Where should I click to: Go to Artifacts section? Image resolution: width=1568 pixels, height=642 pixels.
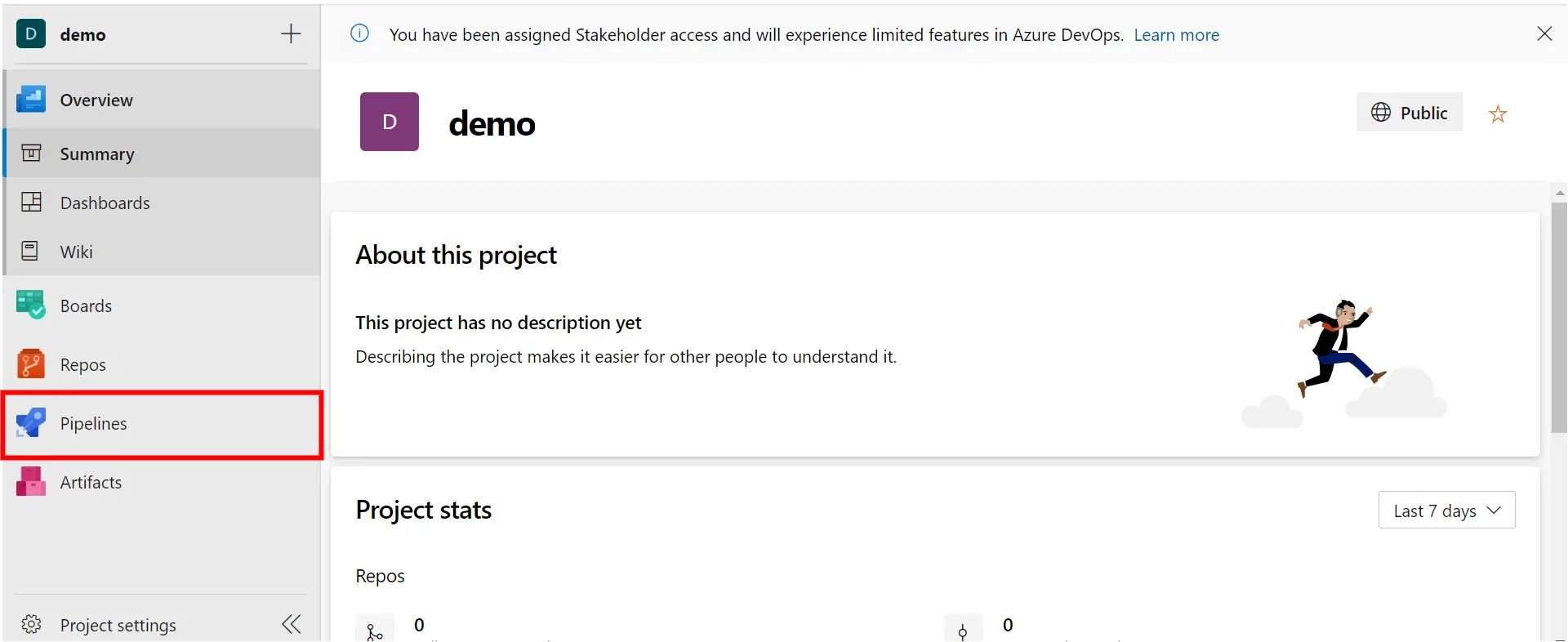pos(162,482)
